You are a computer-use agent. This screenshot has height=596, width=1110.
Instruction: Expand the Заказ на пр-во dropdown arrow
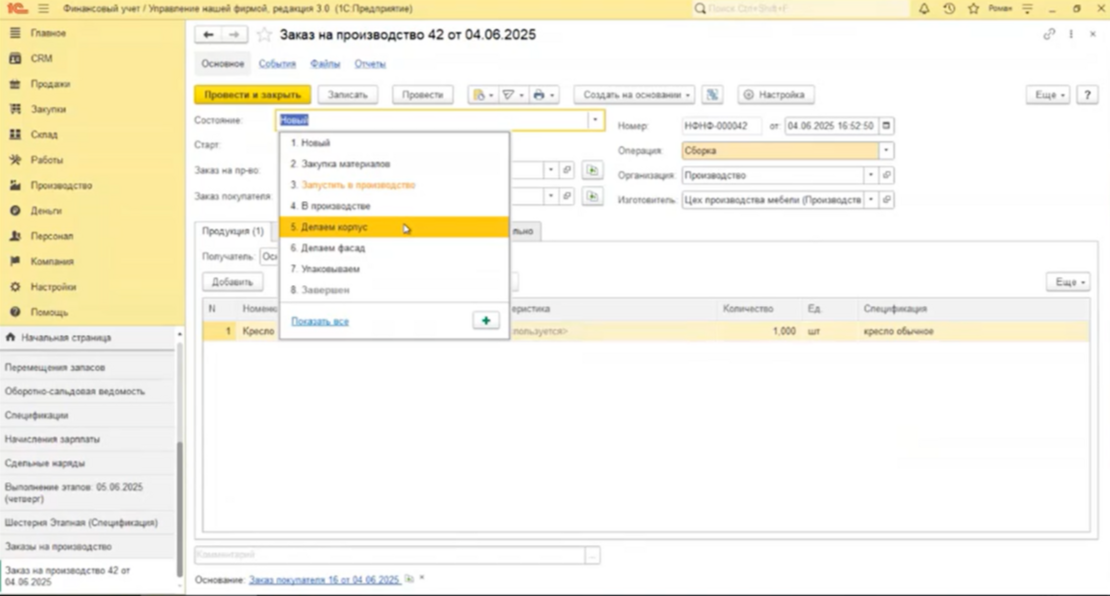coord(551,171)
